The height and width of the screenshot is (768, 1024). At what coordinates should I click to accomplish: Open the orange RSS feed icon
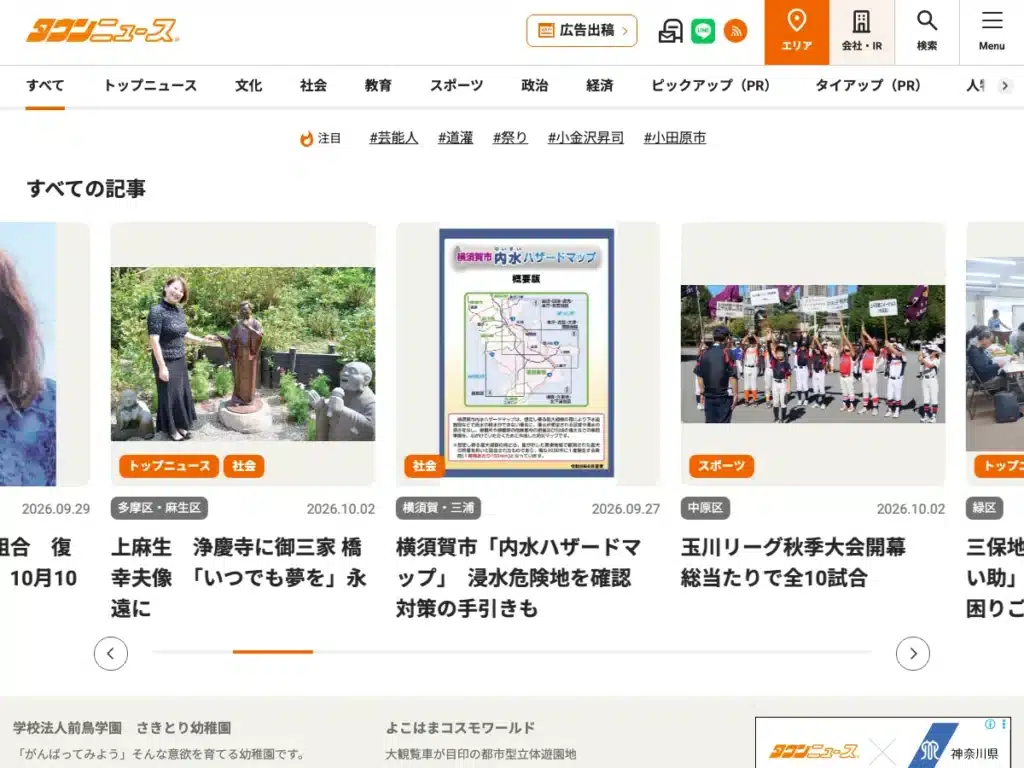(x=735, y=31)
